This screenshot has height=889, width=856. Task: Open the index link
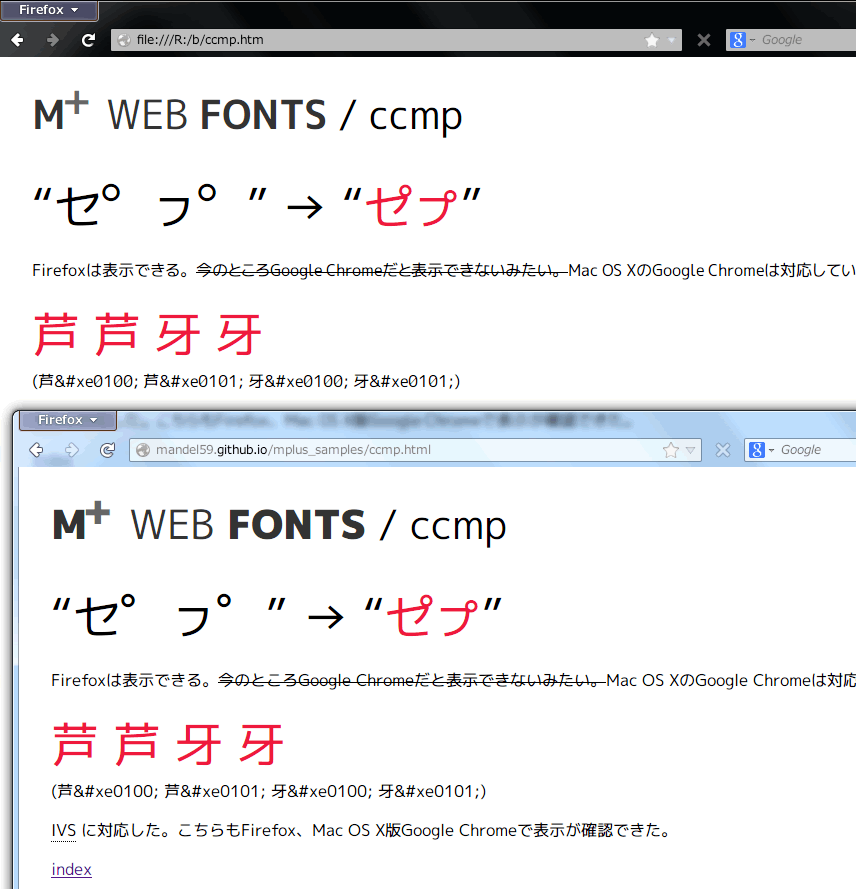[71, 869]
